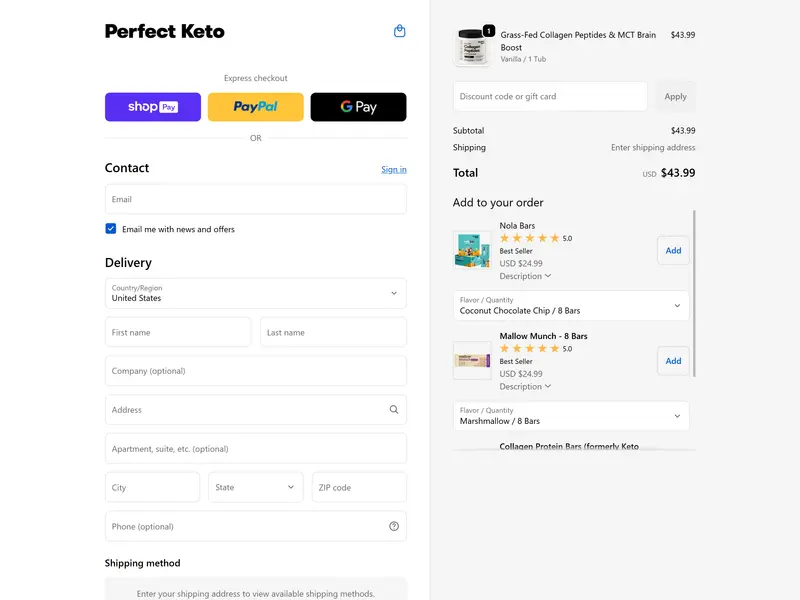
Task: Open Mallow Munch Flavor / Quantity dropdown
Action: (570, 416)
